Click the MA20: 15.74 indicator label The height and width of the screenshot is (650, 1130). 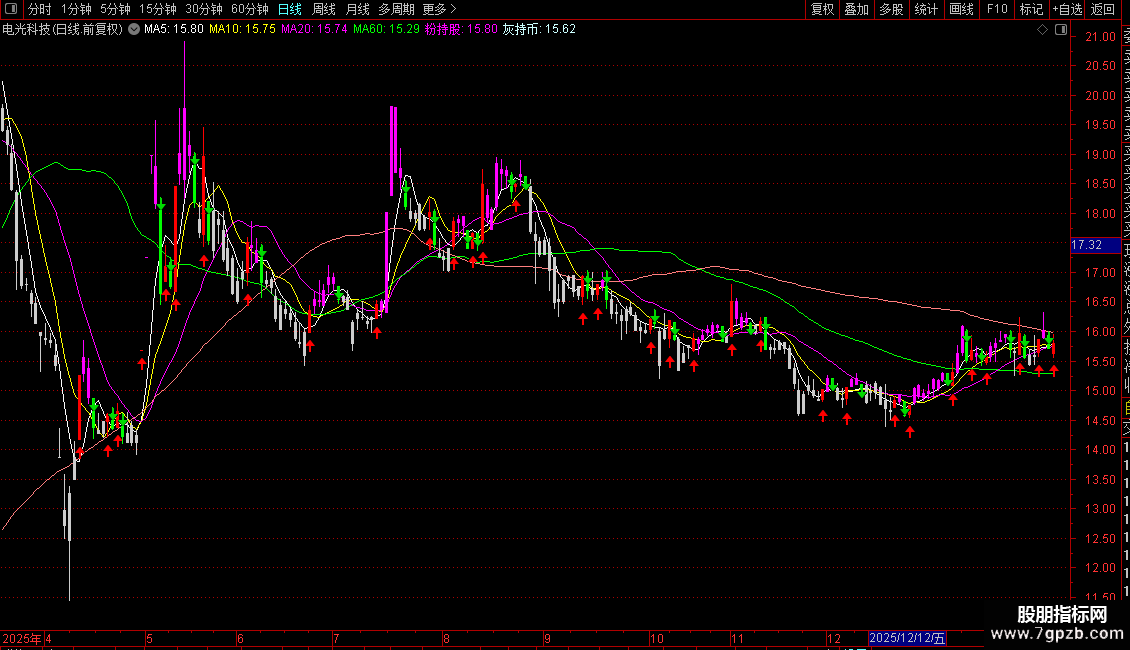(314, 30)
